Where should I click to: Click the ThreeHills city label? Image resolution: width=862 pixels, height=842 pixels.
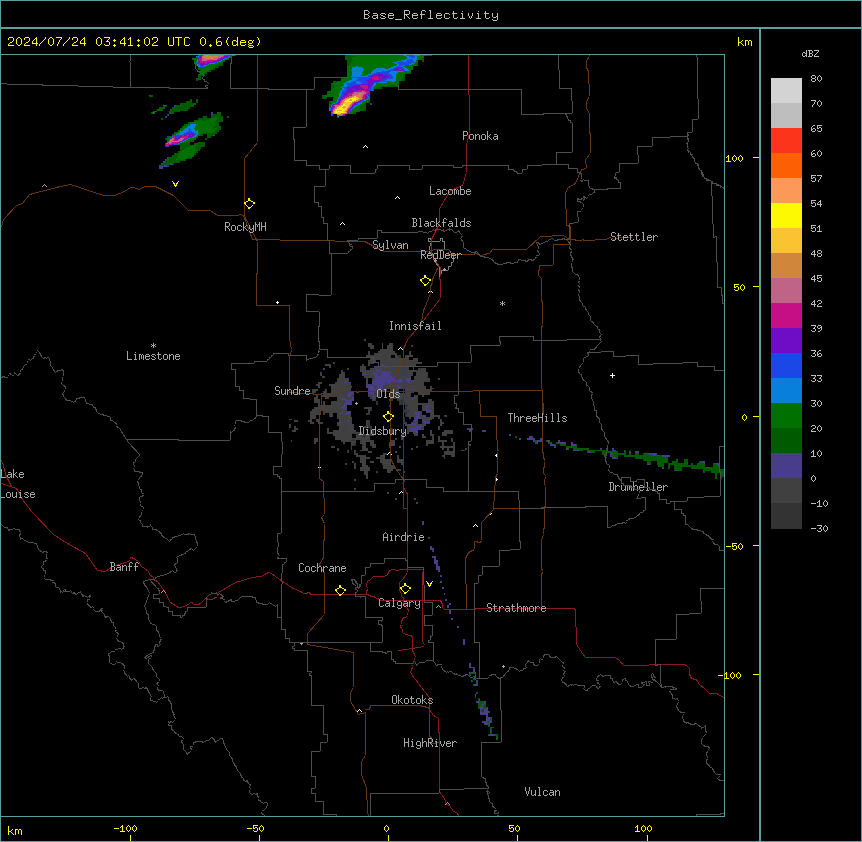(x=538, y=418)
